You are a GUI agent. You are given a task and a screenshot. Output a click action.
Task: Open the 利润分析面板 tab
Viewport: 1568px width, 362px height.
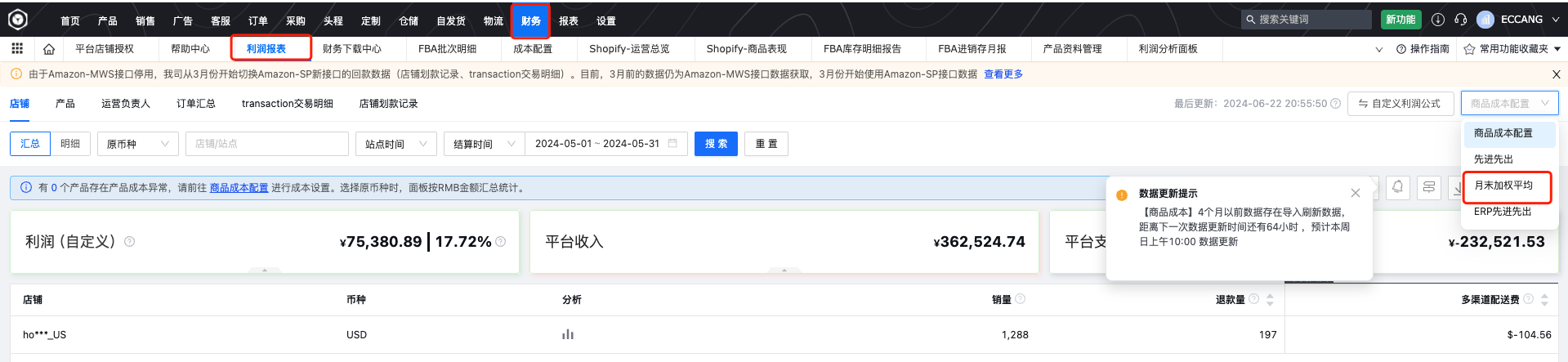(1168, 49)
